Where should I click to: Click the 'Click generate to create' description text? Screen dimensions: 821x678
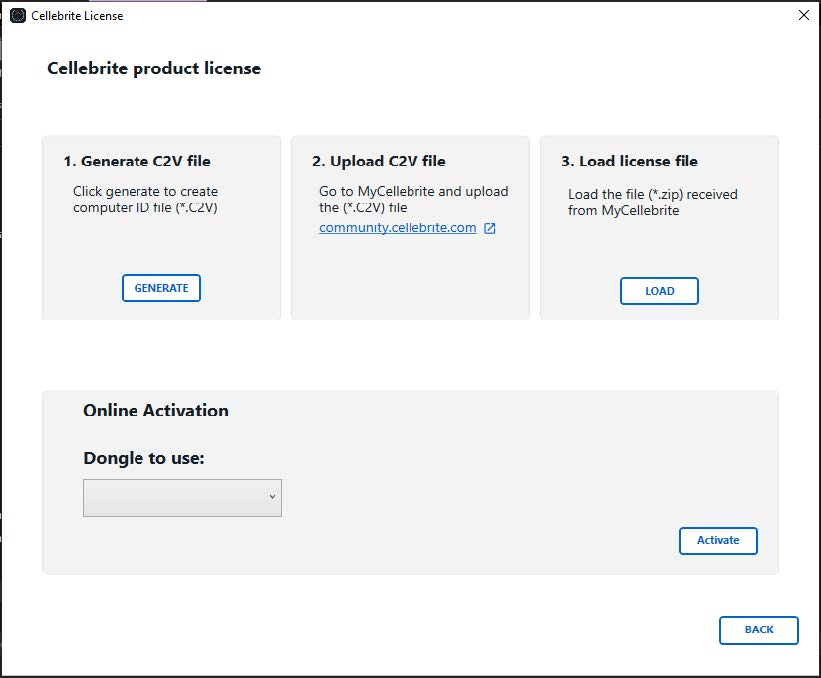(146, 192)
